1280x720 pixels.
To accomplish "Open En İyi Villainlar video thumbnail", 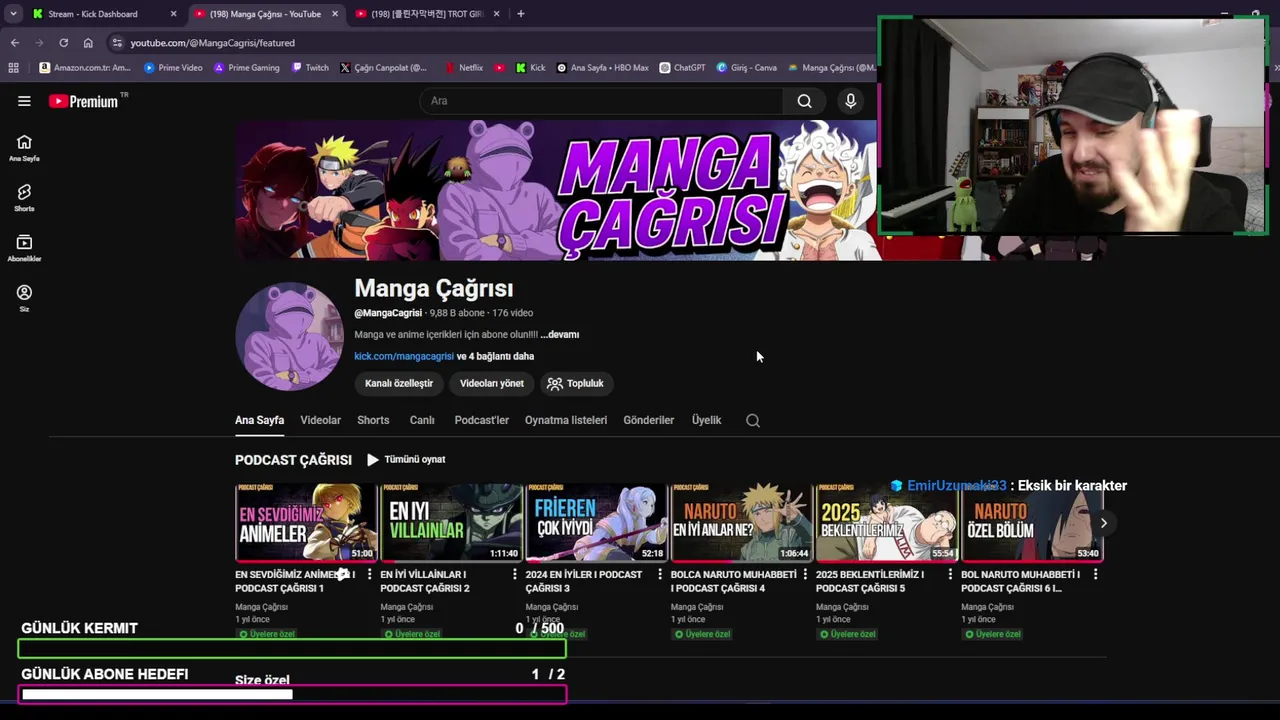I will (451, 523).
